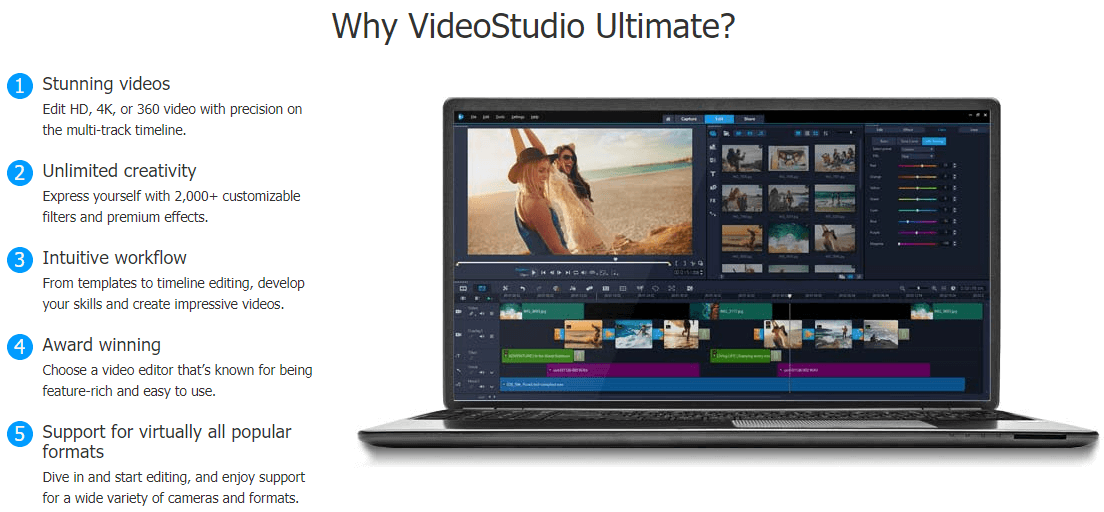Click the timeline playhead marker
The height and width of the screenshot is (512, 1104).
coord(790,296)
